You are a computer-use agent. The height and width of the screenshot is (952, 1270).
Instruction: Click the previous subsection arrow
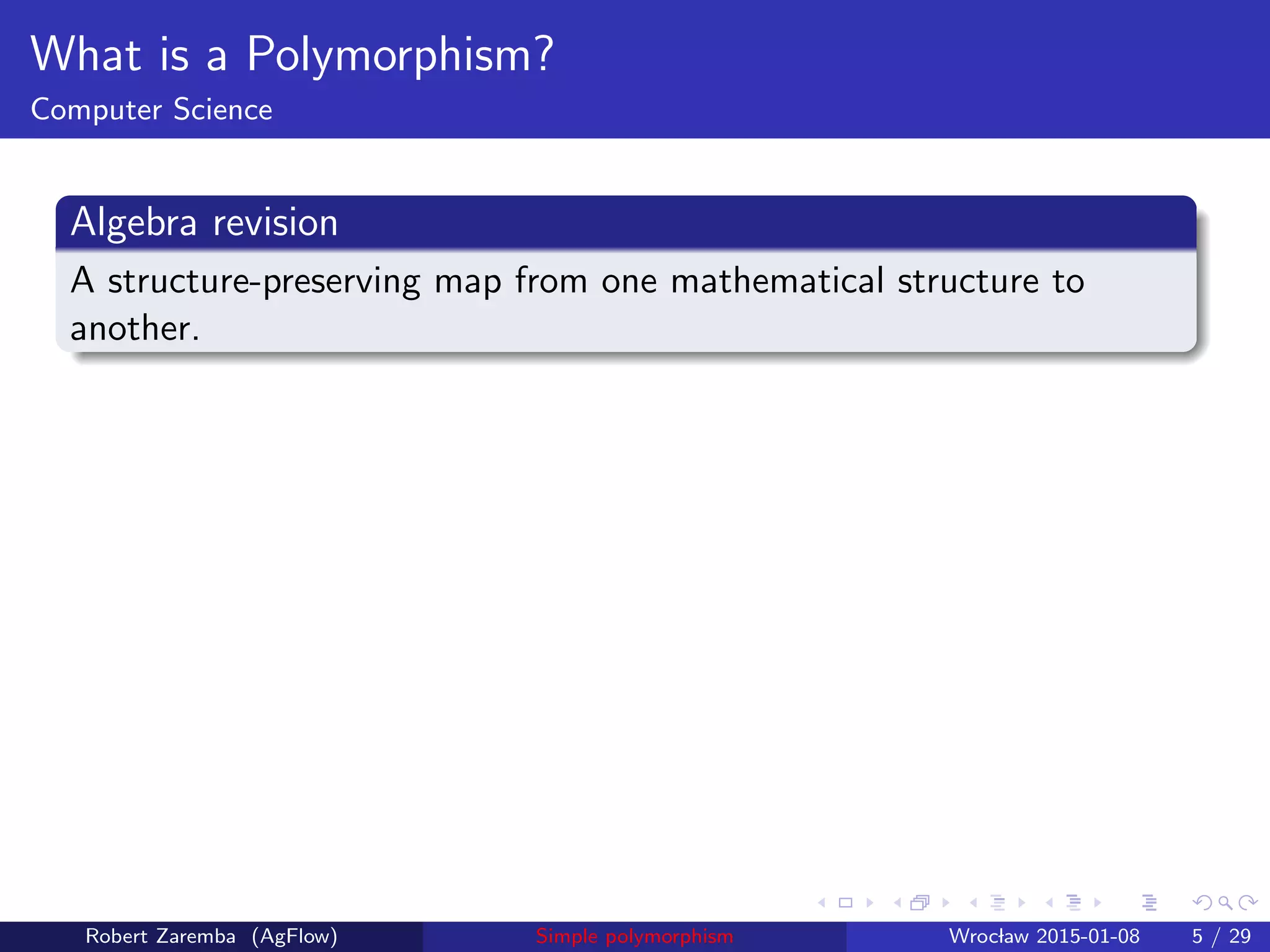coord(974,903)
